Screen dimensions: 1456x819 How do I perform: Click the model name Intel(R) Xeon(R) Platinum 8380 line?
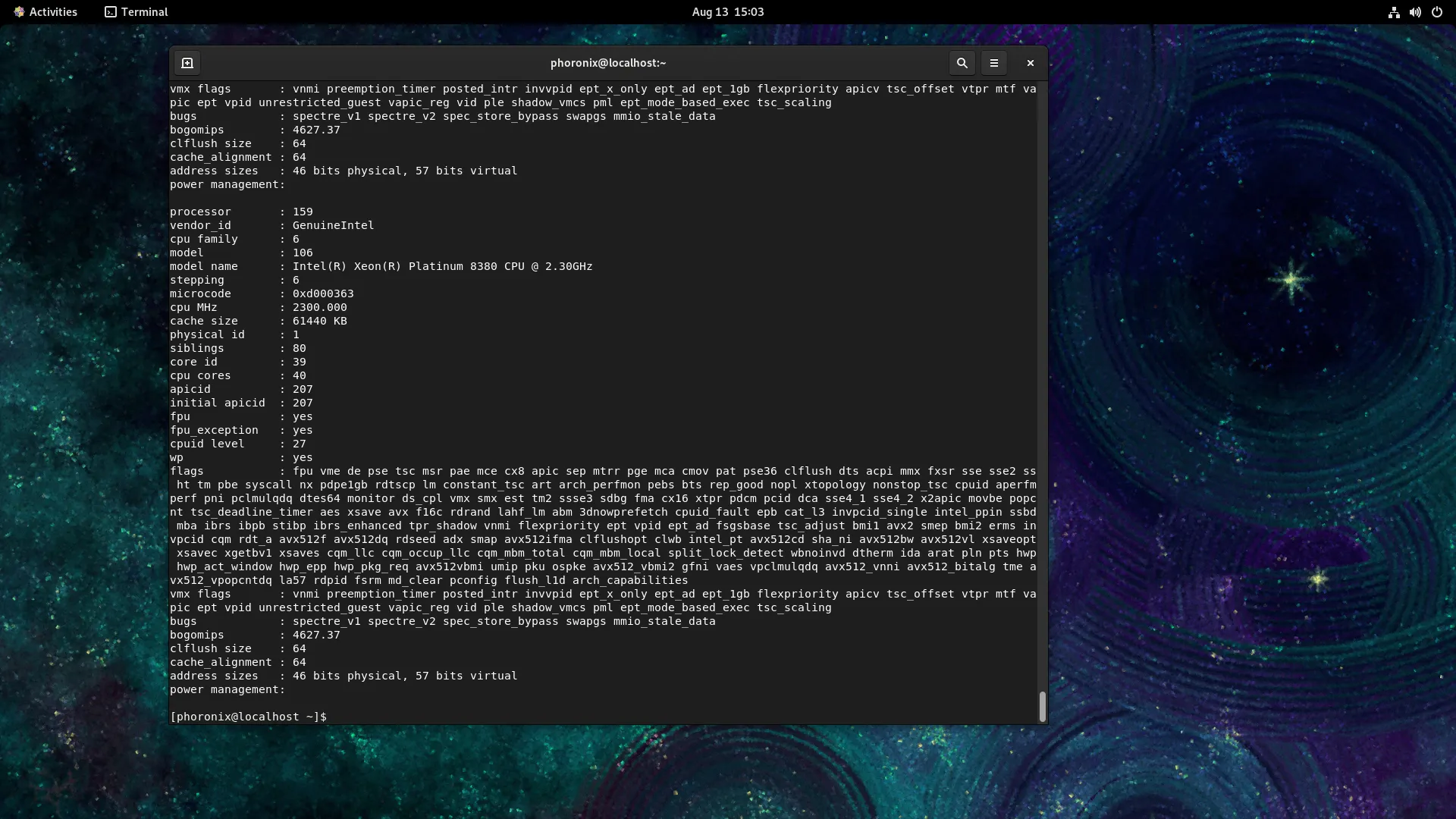point(381,266)
